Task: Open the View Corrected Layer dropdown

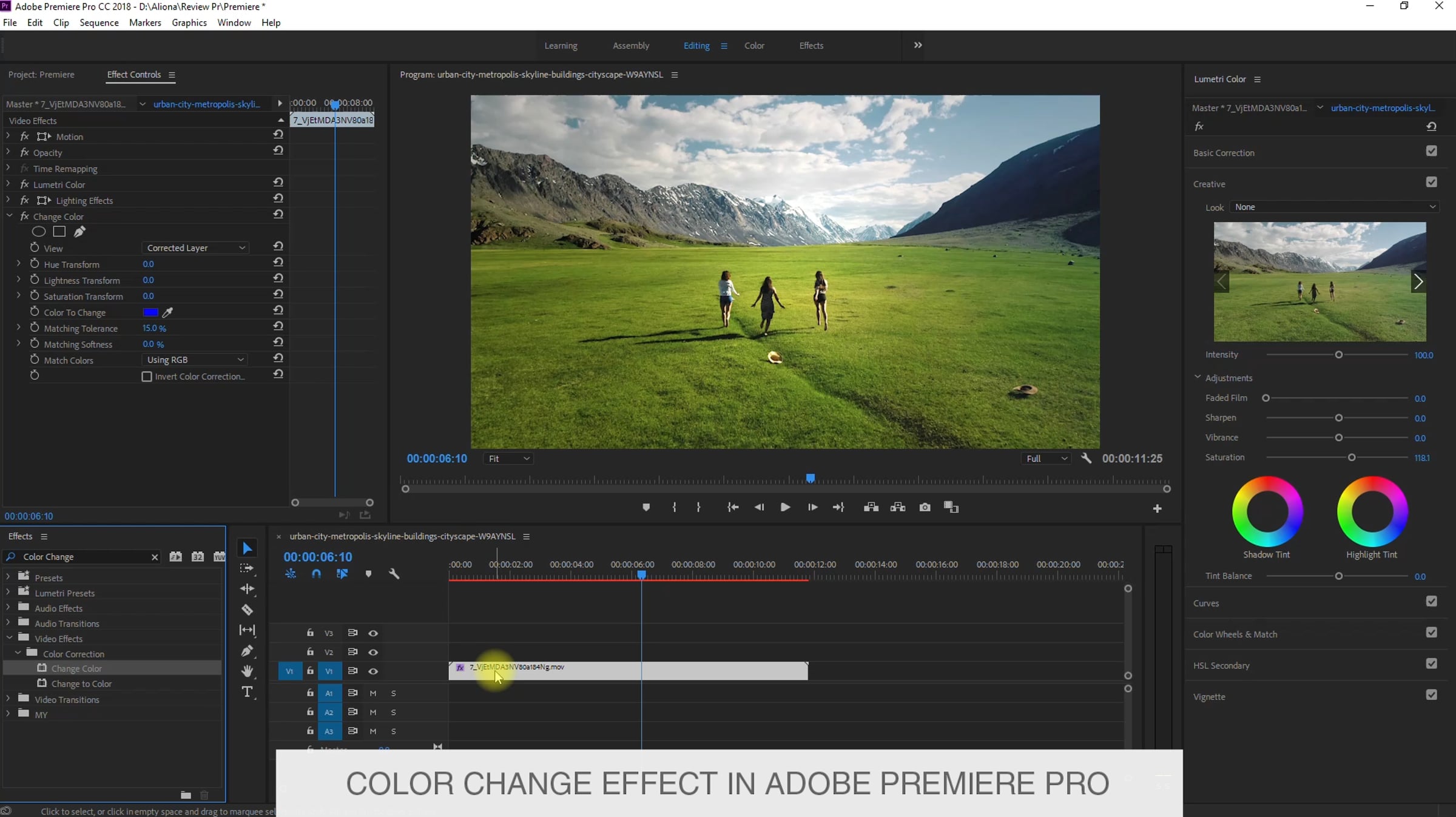Action: click(195, 248)
